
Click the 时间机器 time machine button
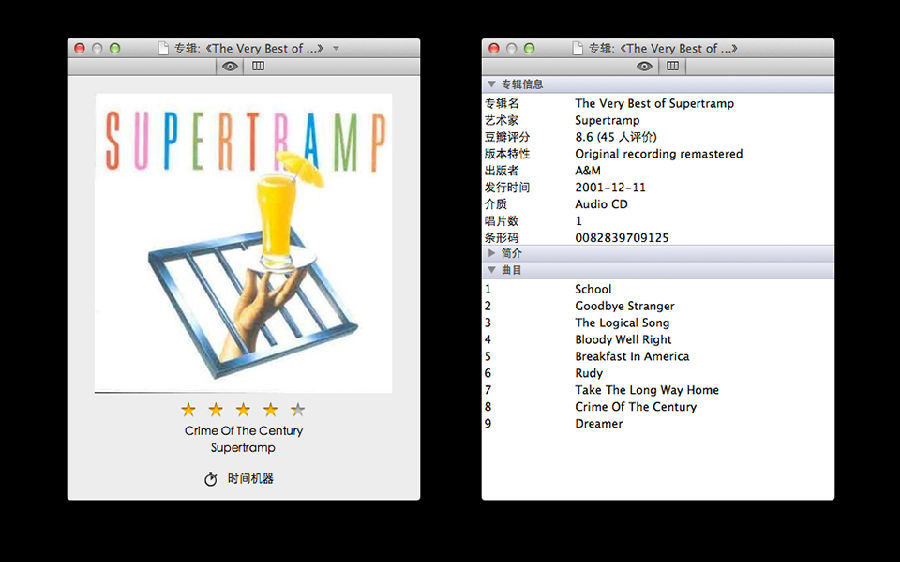[x=239, y=479]
